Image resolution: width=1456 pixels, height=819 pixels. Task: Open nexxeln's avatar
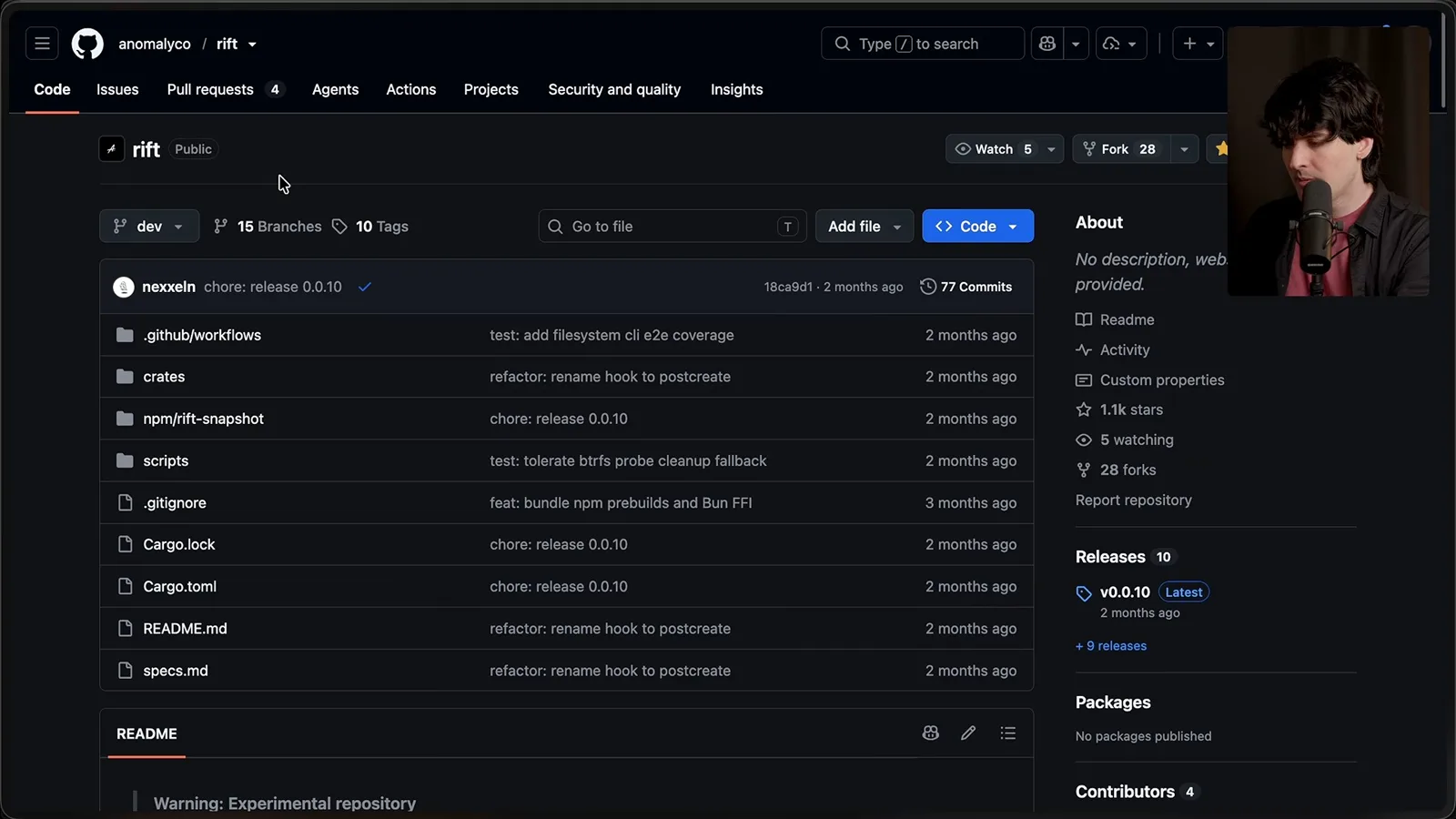click(x=124, y=287)
